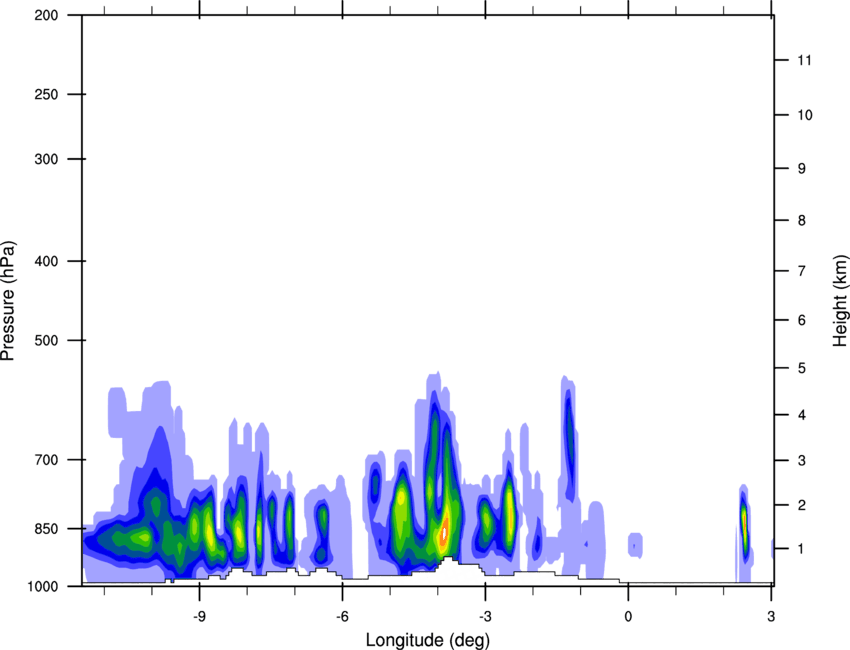Pick the 9 km height label
The width and height of the screenshot is (850, 650).
tap(802, 169)
